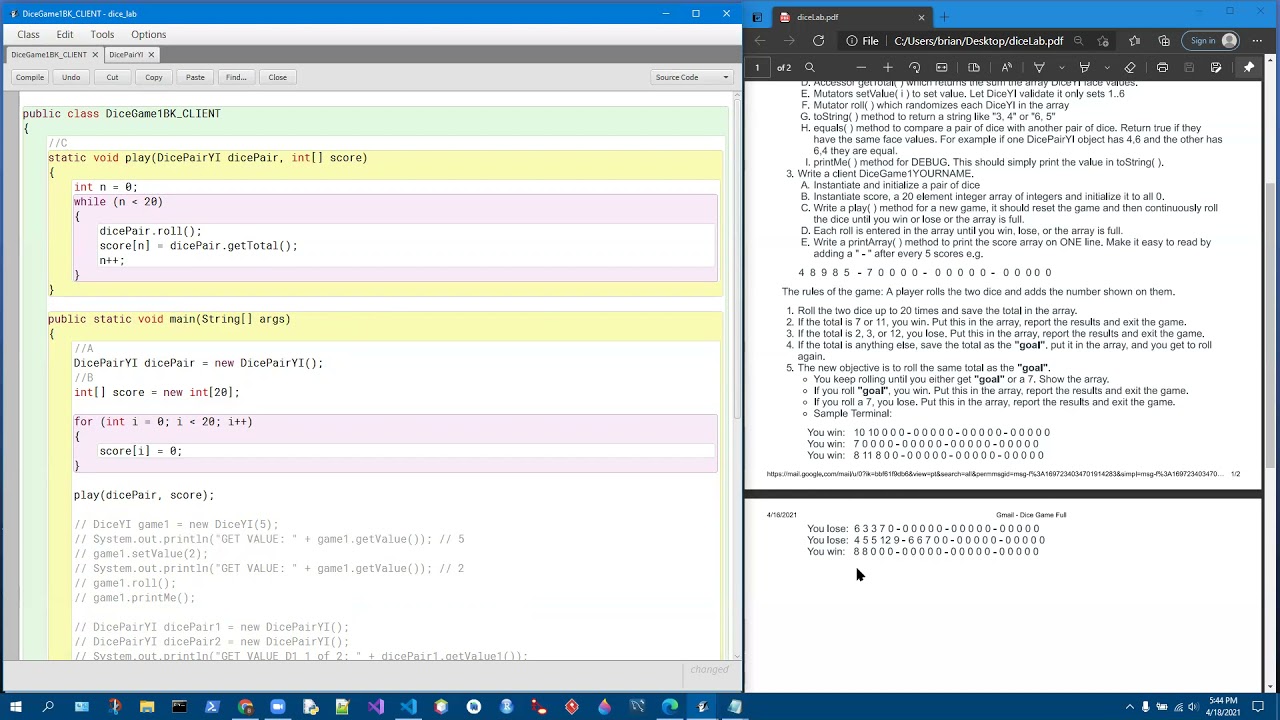1280x720 pixels.
Task: Click the PDF Save icon
Action: pos(1189,67)
